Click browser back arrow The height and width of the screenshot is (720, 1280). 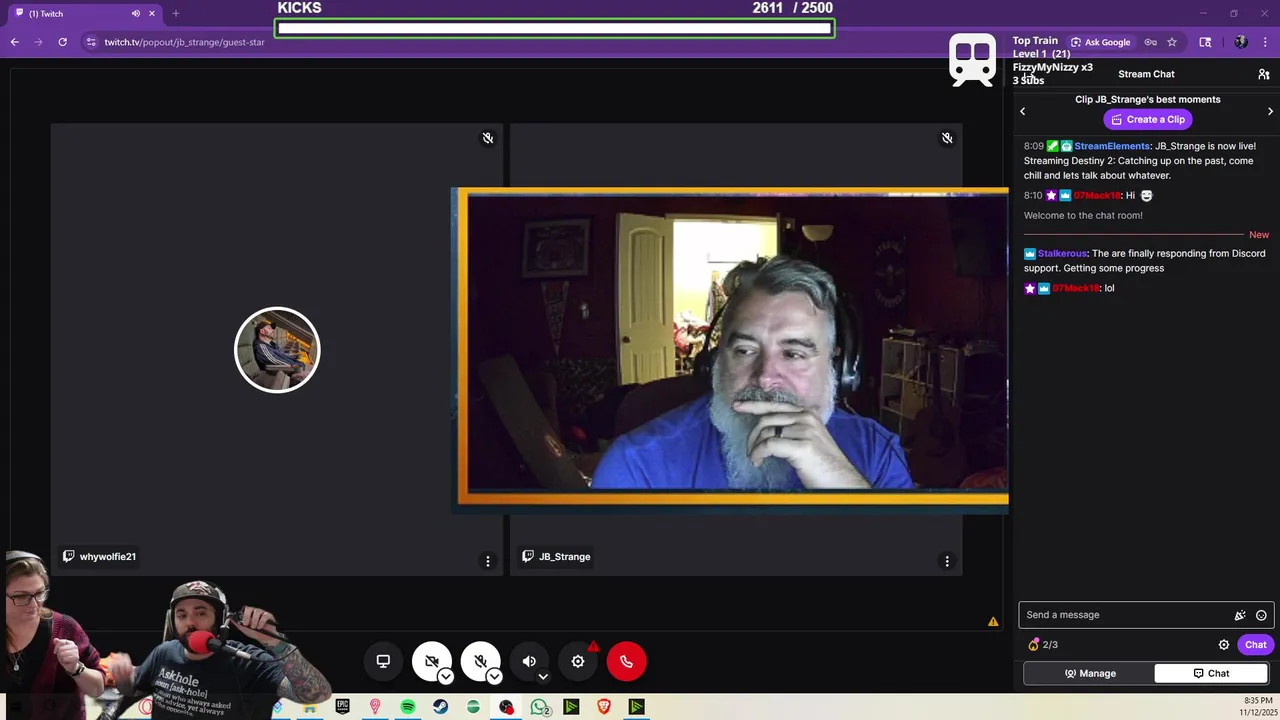coord(14,42)
